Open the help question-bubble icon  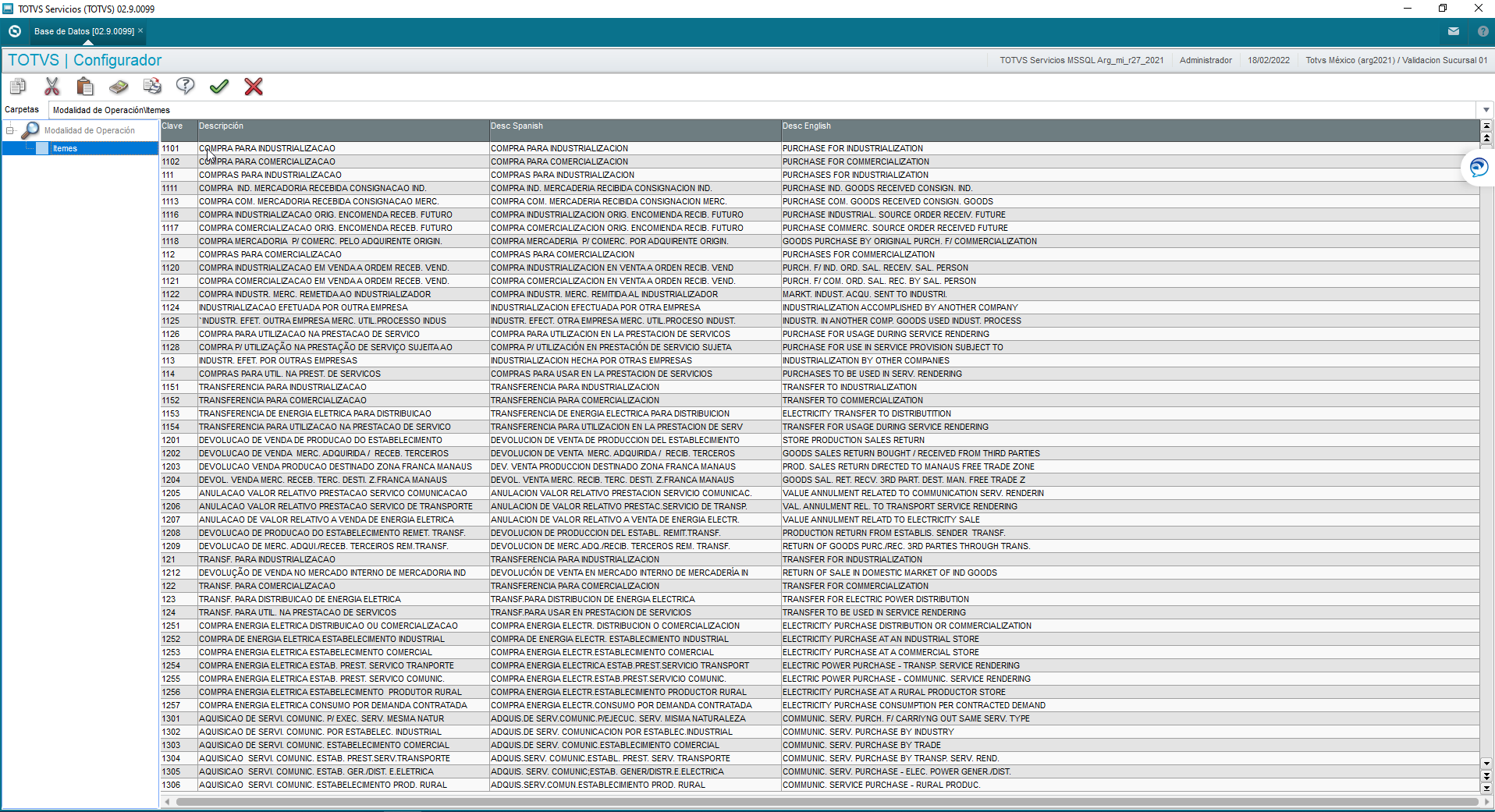tap(185, 86)
